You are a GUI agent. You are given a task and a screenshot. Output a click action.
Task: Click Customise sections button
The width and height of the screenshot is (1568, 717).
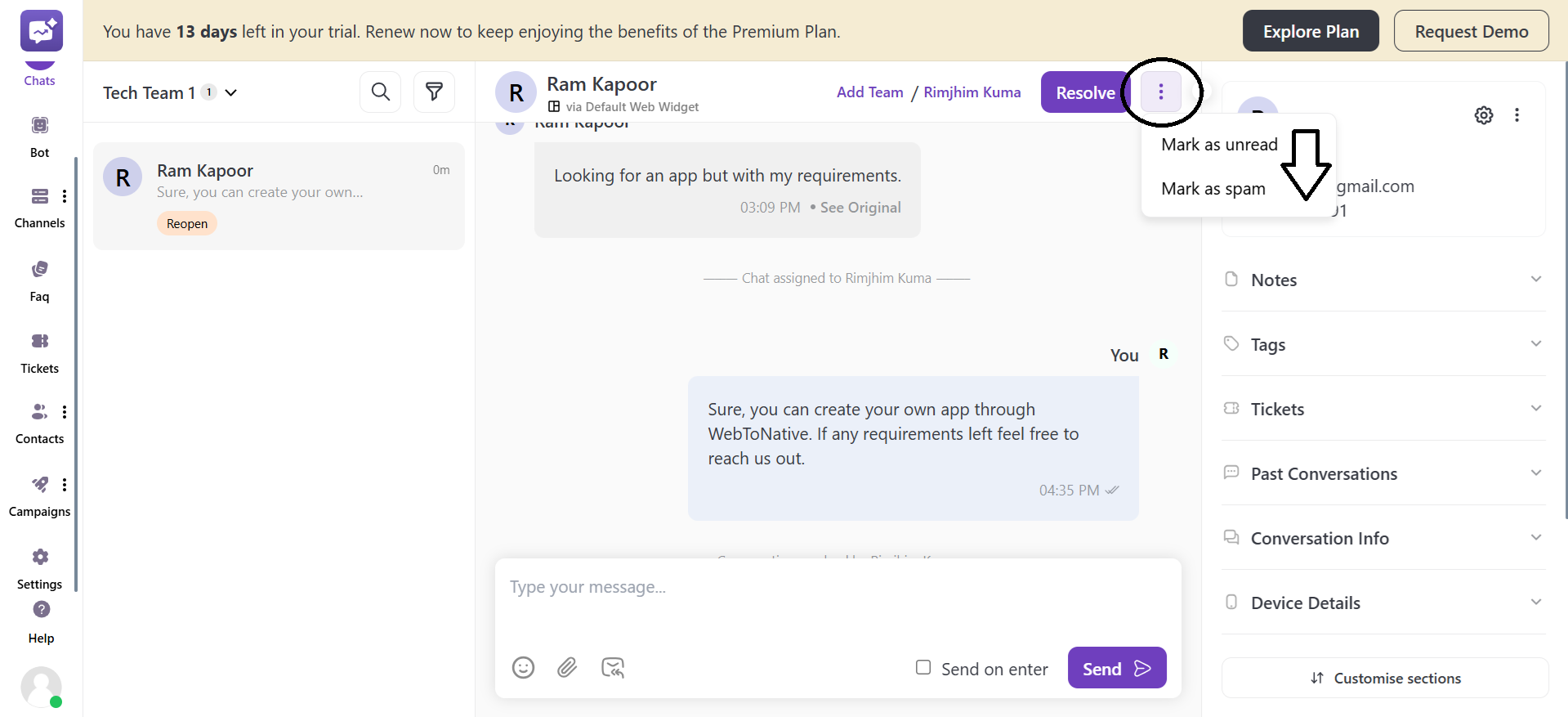(1385, 678)
